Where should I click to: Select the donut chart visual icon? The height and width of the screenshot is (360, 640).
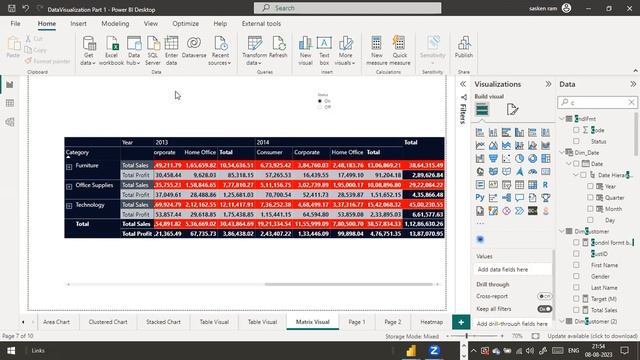click(532, 158)
